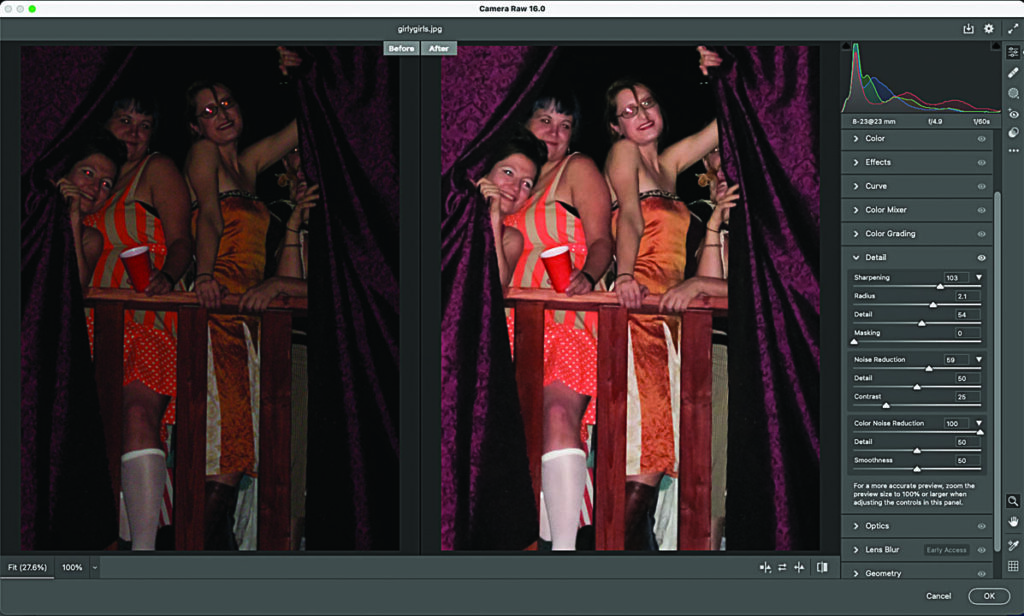This screenshot has height=616, width=1024.
Task: Toggle the grid overlay icon
Action: pos(1013,566)
